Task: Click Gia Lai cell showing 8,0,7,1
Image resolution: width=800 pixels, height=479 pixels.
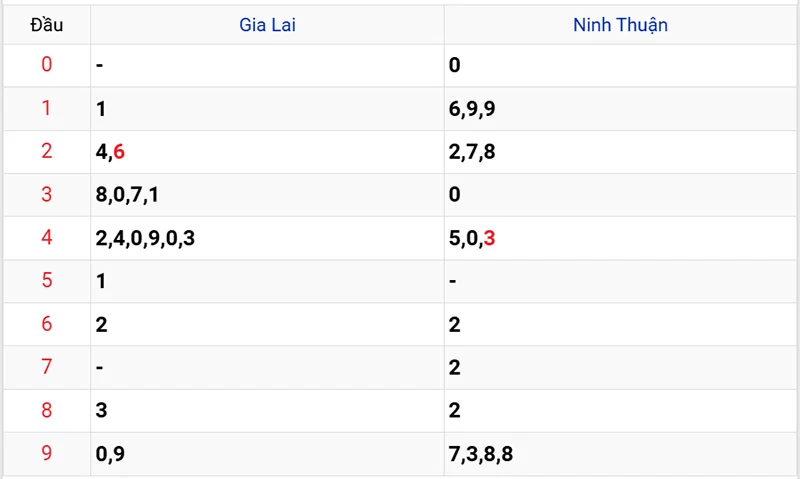Action: (125, 195)
